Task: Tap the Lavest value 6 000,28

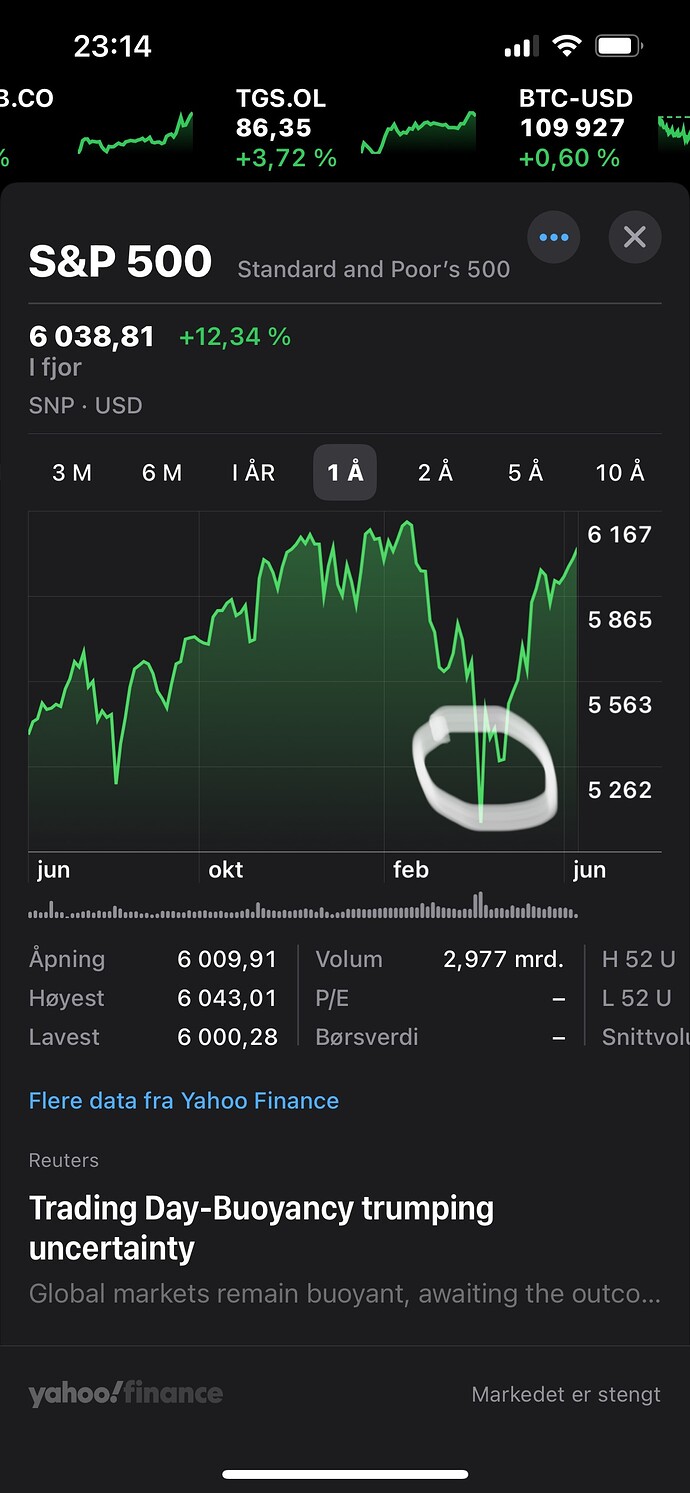Action: (227, 1037)
